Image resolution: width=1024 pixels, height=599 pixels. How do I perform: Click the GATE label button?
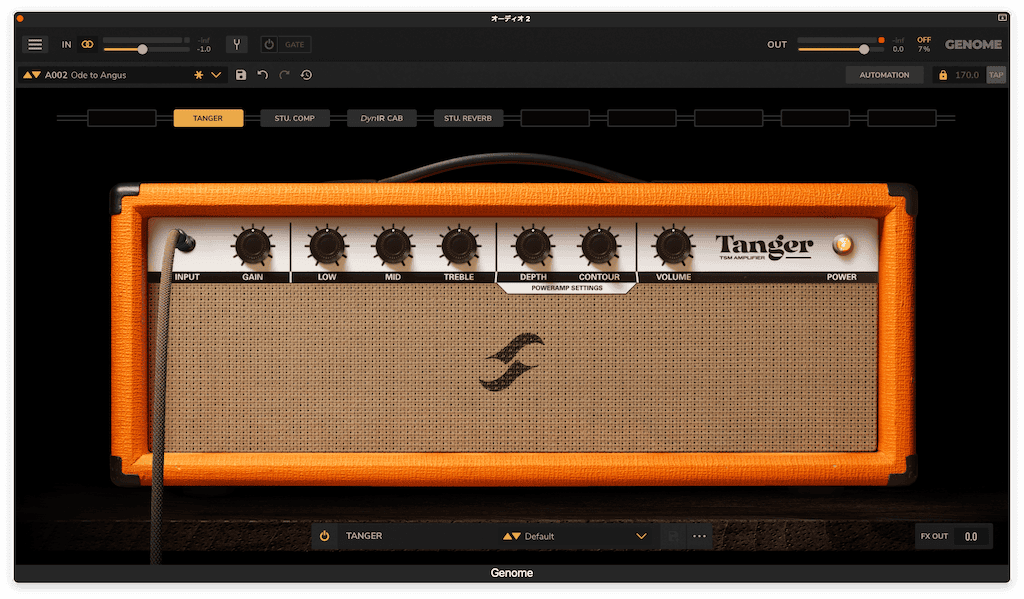[x=295, y=44]
